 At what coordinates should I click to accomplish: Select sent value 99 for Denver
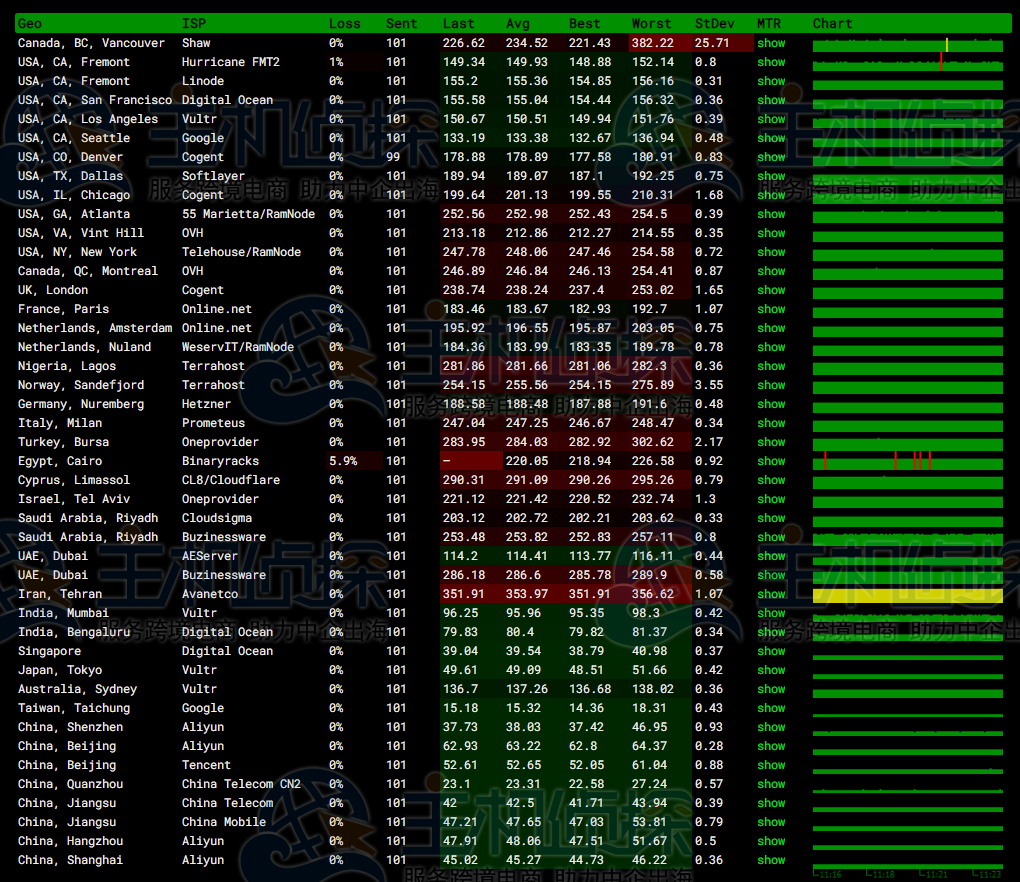coord(393,157)
